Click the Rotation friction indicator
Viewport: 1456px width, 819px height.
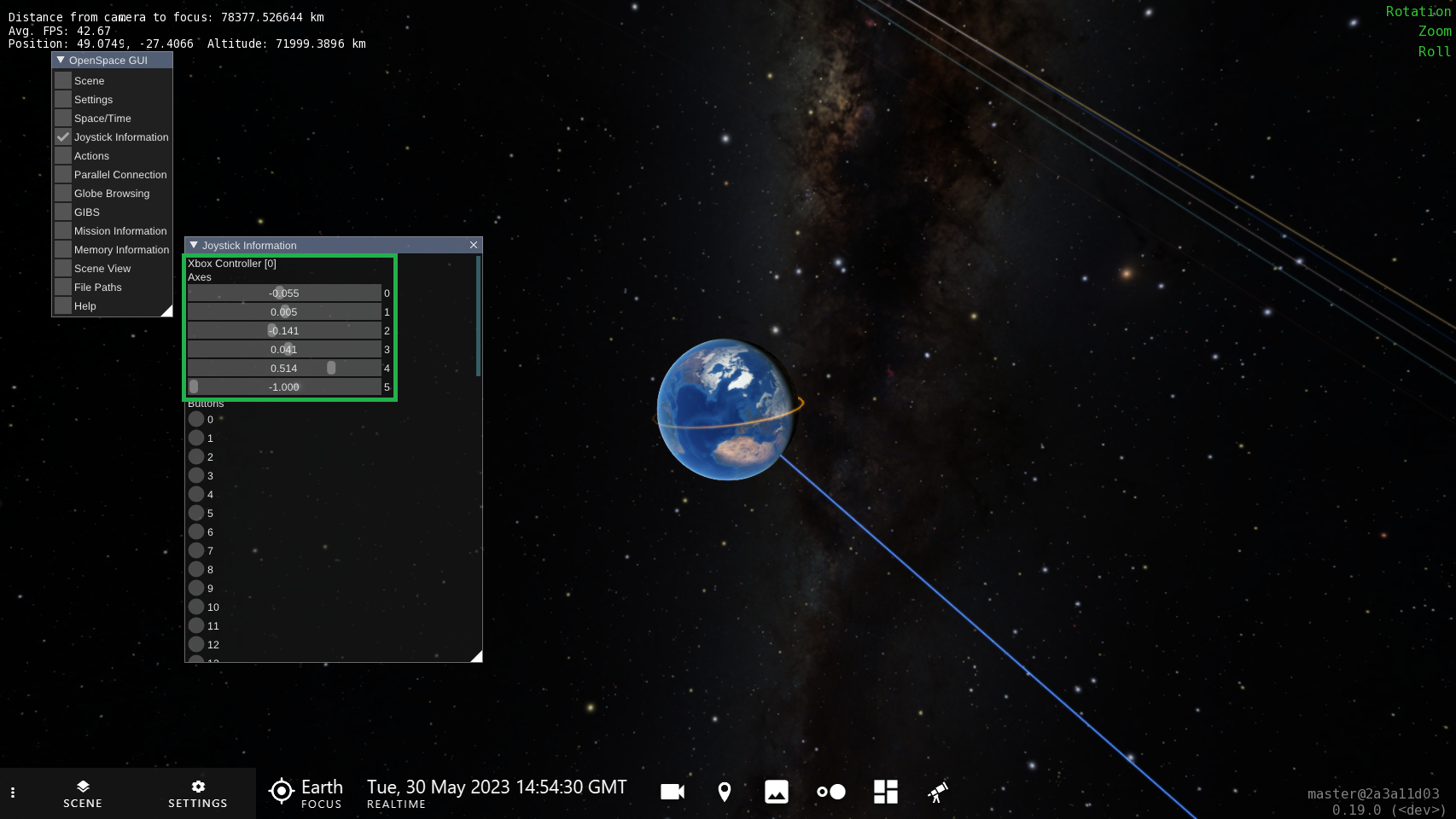click(1418, 11)
